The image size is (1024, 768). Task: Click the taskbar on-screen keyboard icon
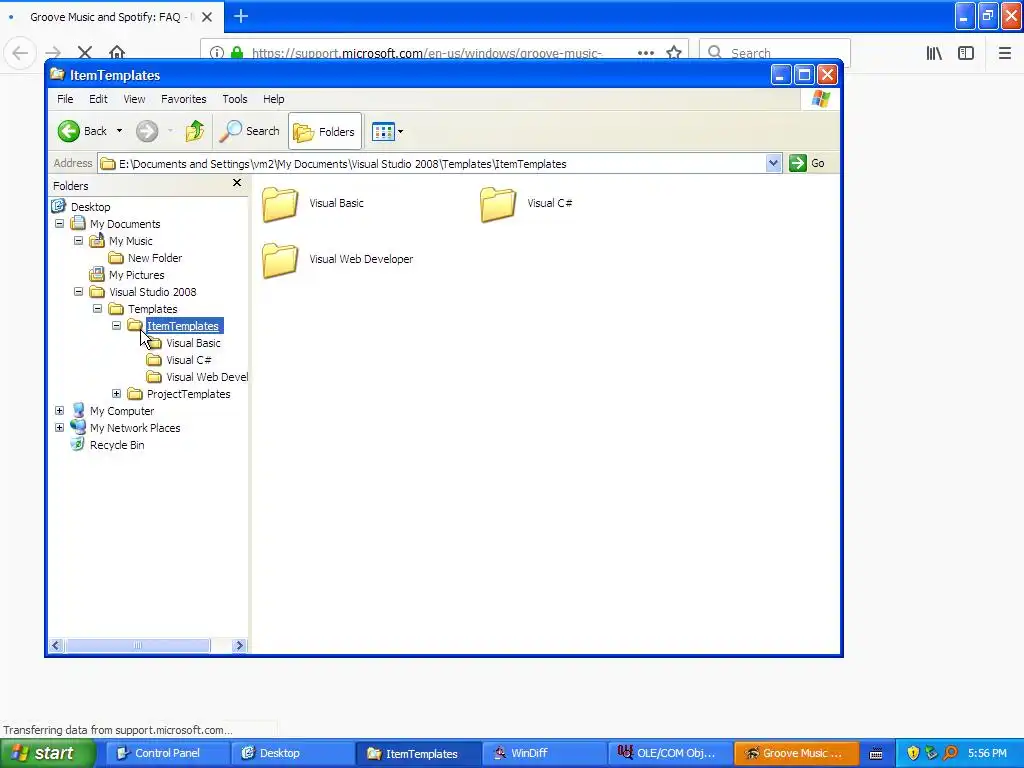[x=876, y=754]
